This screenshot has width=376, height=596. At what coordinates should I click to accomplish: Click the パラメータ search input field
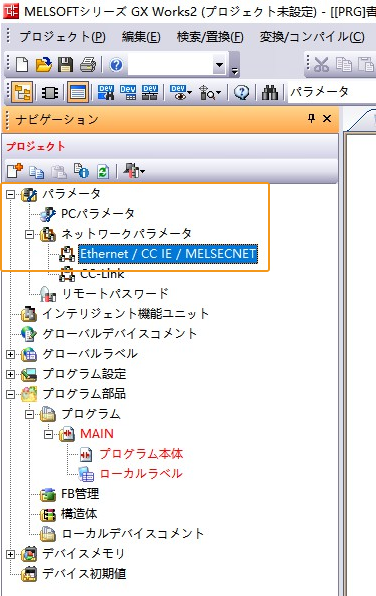[x=332, y=92]
